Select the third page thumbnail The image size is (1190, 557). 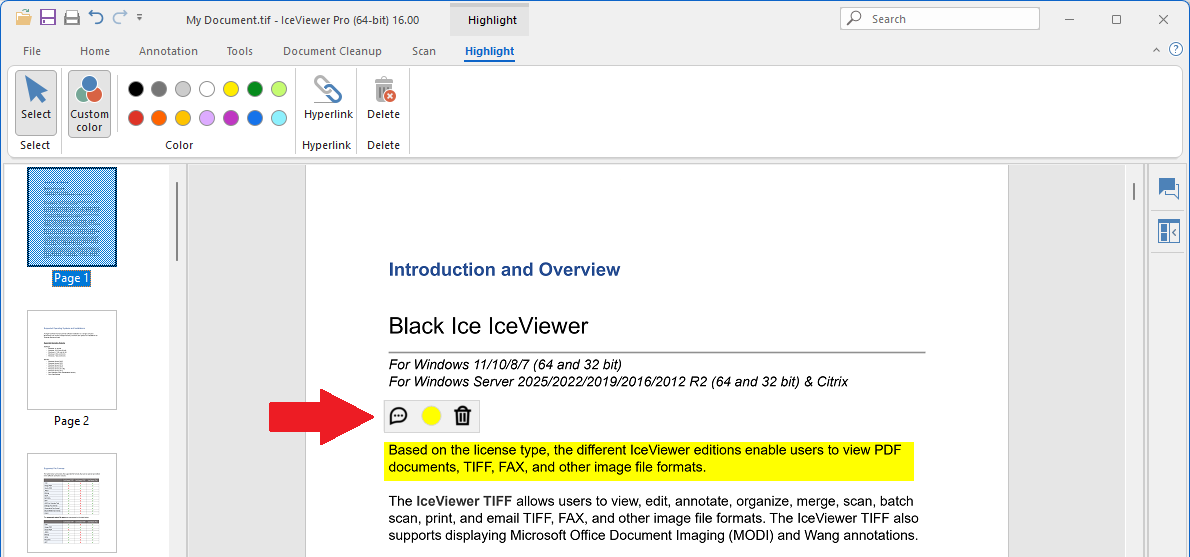coord(72,503)
